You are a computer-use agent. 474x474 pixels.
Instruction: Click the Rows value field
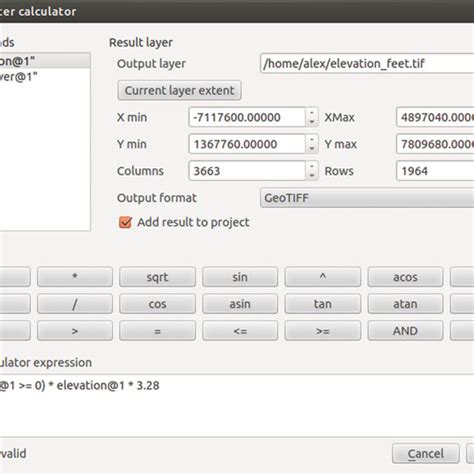click(x=435, y=171)
